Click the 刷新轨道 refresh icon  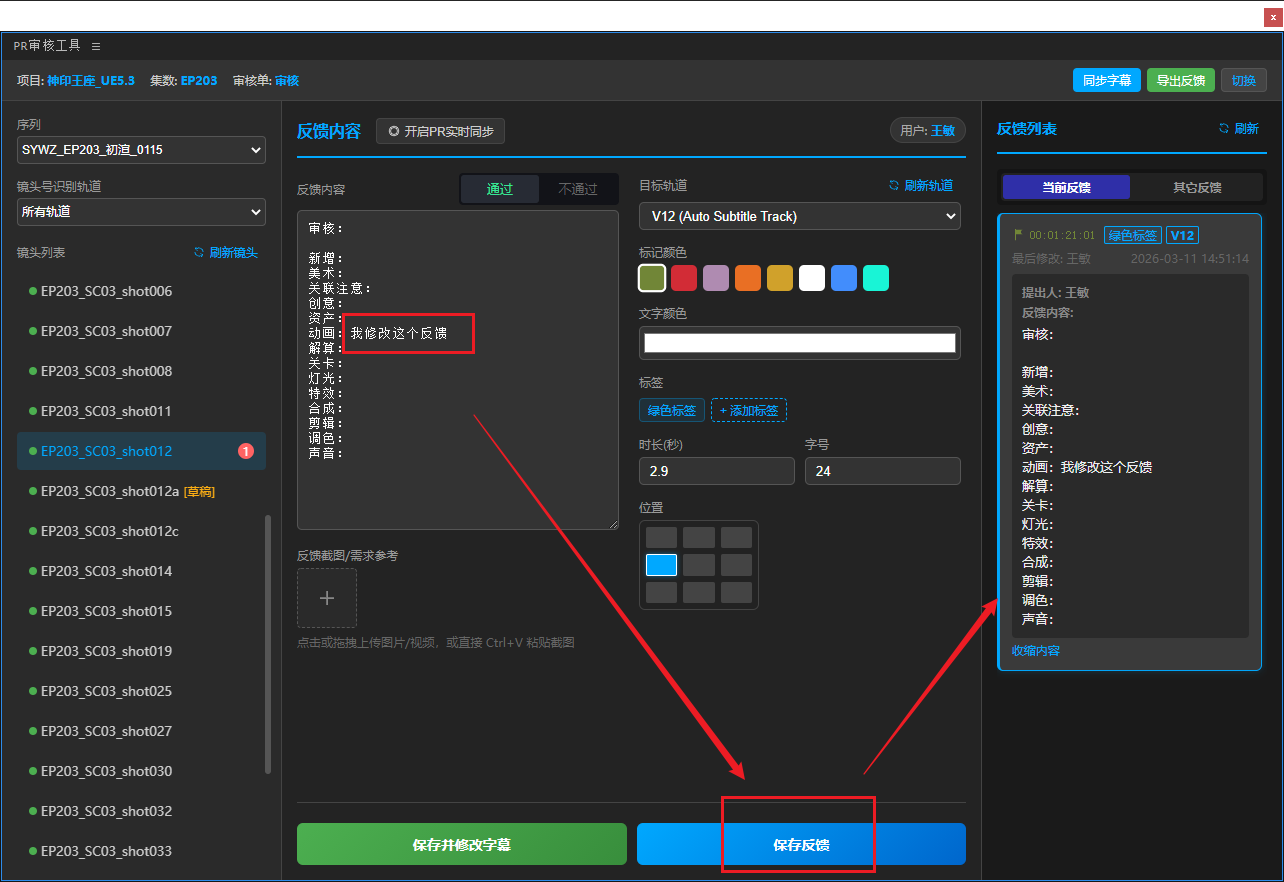[x=895, y=185]
